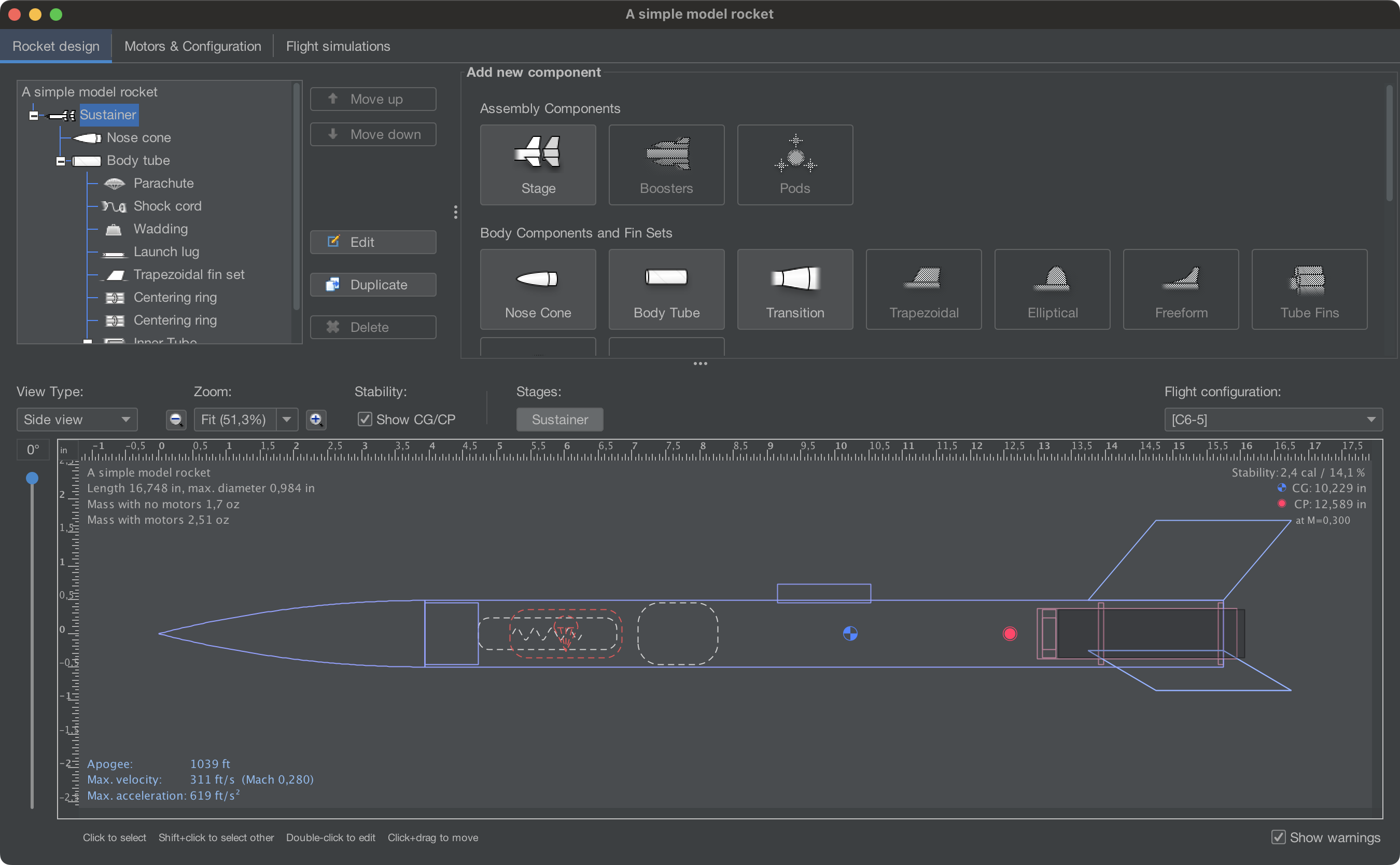The height and width of the screenshot is (865, 1400).
Task: Click the red CP marker on rocket
Action: 1010,633
